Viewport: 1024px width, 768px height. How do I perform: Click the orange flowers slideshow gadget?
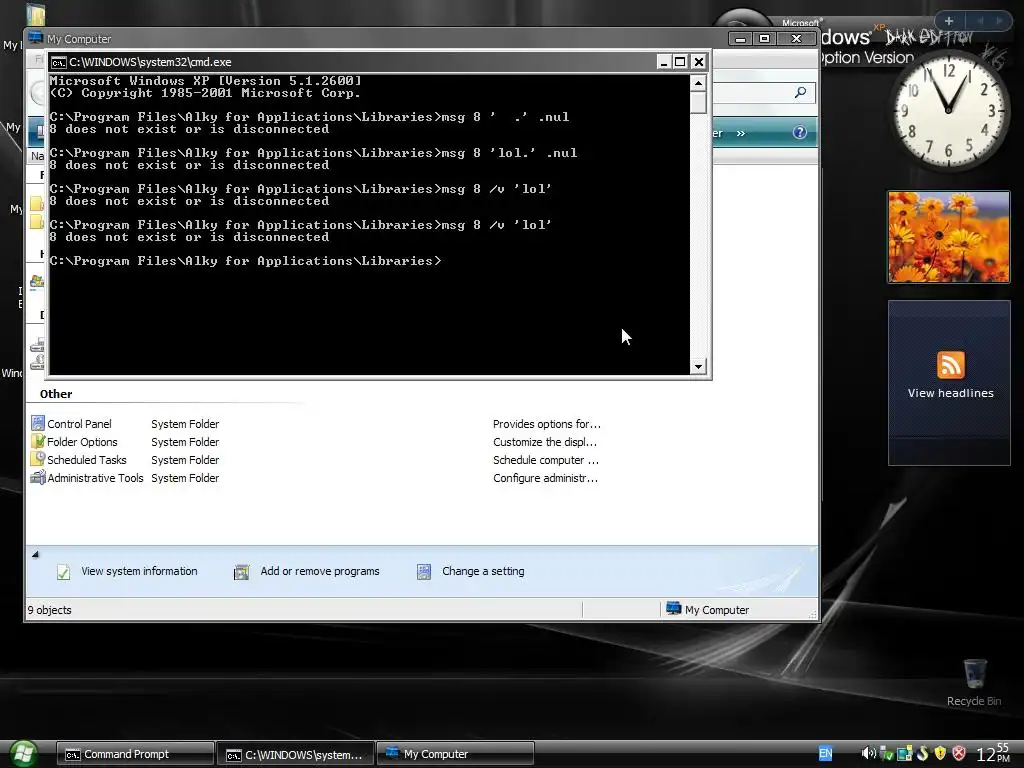(x=948, y=237)
